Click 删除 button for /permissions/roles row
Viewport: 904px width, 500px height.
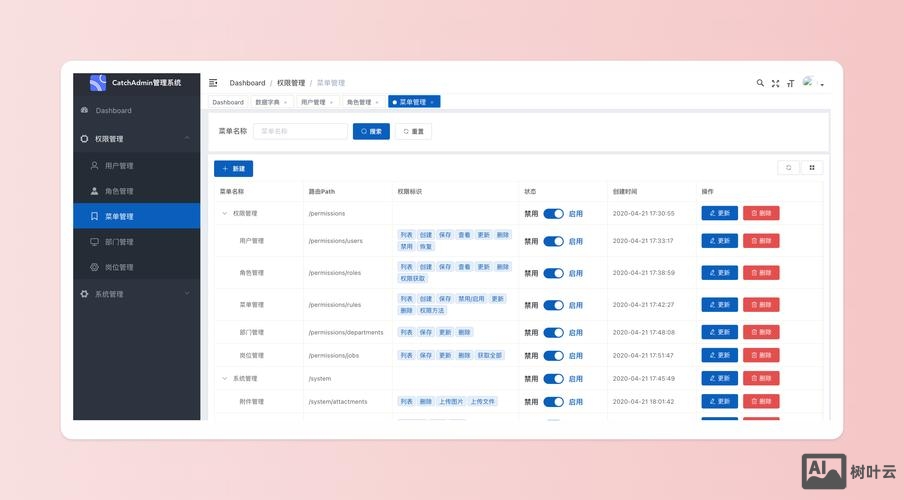click(761, 272)
